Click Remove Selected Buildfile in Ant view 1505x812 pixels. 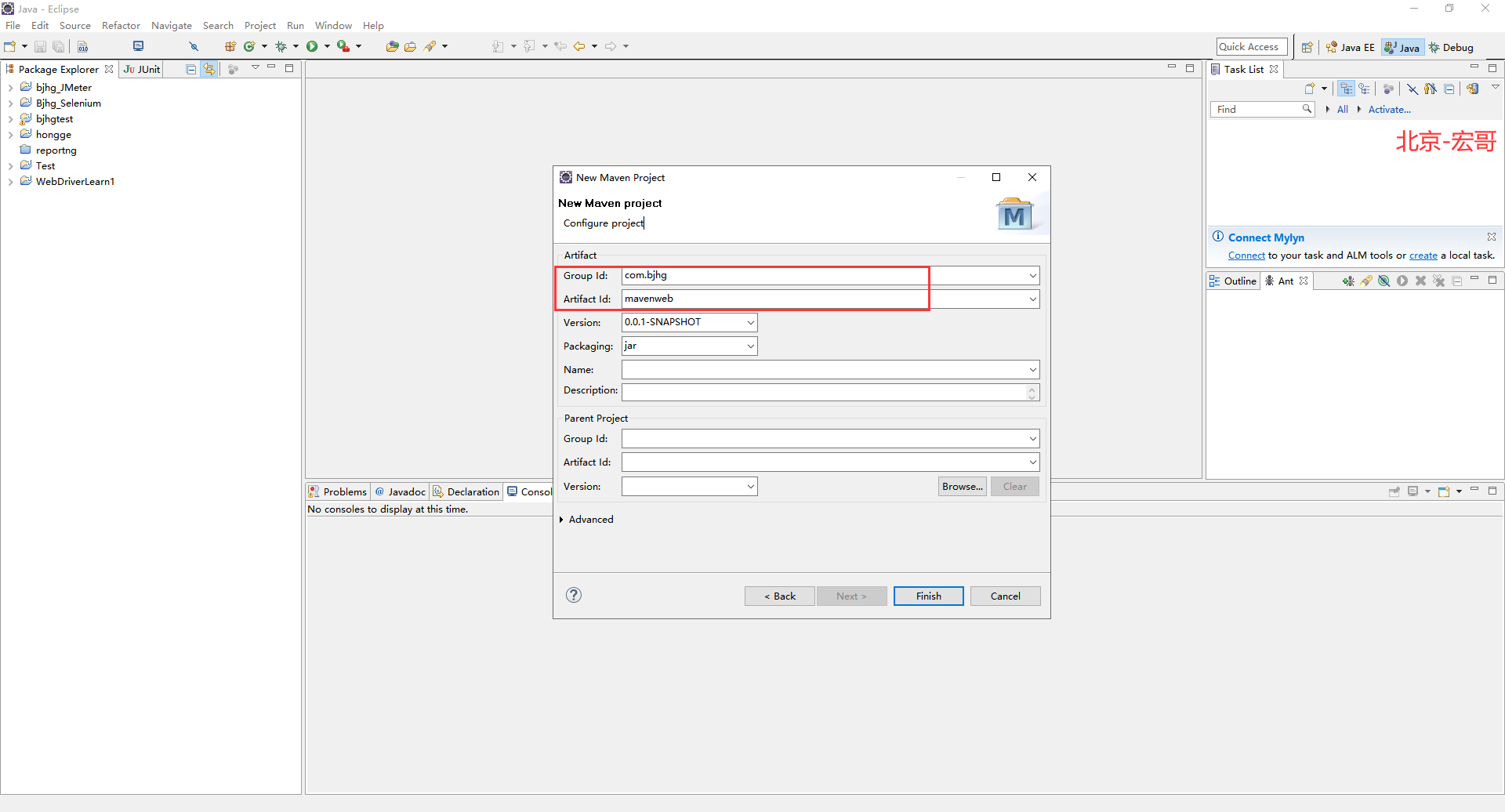(1420, 281)
